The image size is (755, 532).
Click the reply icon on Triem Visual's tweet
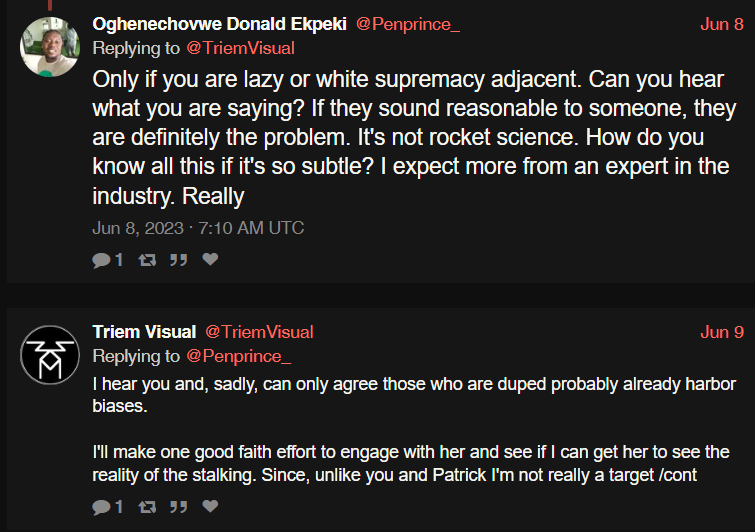(102, 507)
